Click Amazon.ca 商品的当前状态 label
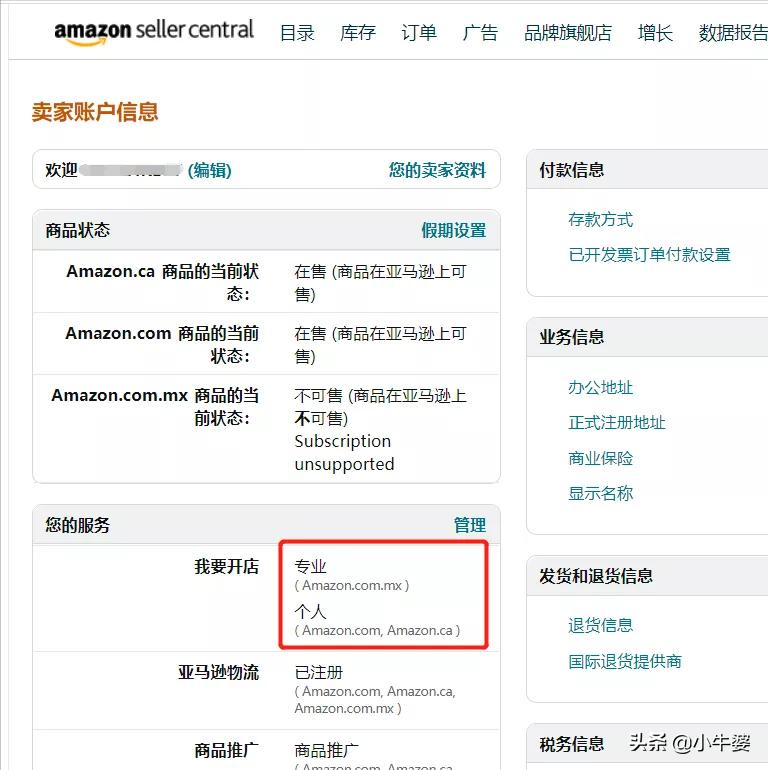This screenshot has height=770, width=768. [x=163, y=282]
